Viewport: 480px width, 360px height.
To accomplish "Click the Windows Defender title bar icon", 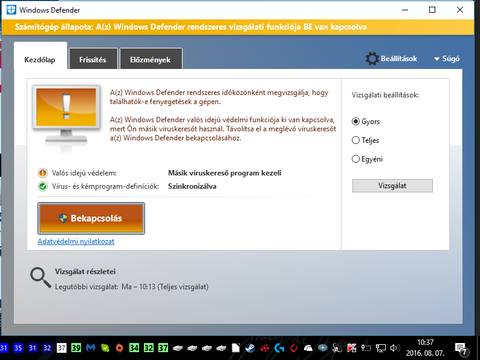I will tap(11, 10).
